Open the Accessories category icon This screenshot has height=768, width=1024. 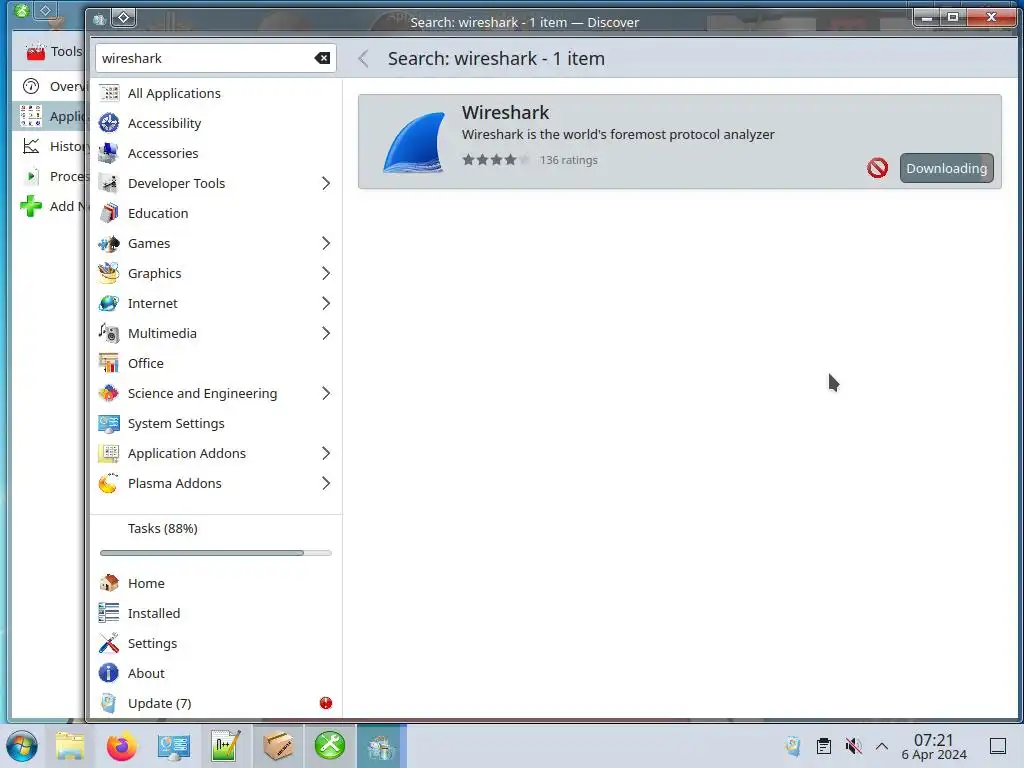coord(109,153)
